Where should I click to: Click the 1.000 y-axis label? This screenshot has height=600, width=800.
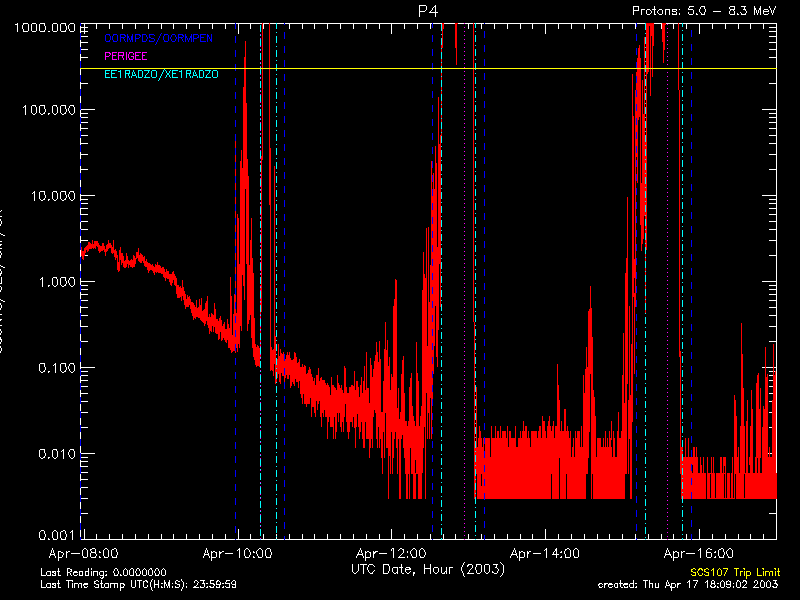tap(57, 282)
